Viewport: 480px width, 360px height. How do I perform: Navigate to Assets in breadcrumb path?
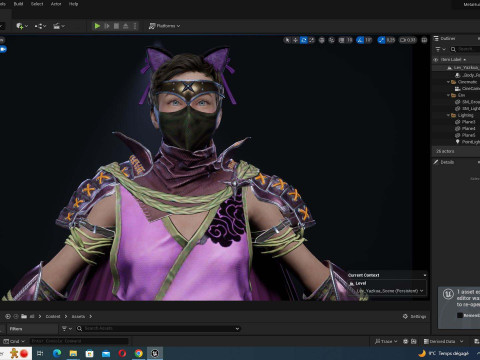(78, 316)
